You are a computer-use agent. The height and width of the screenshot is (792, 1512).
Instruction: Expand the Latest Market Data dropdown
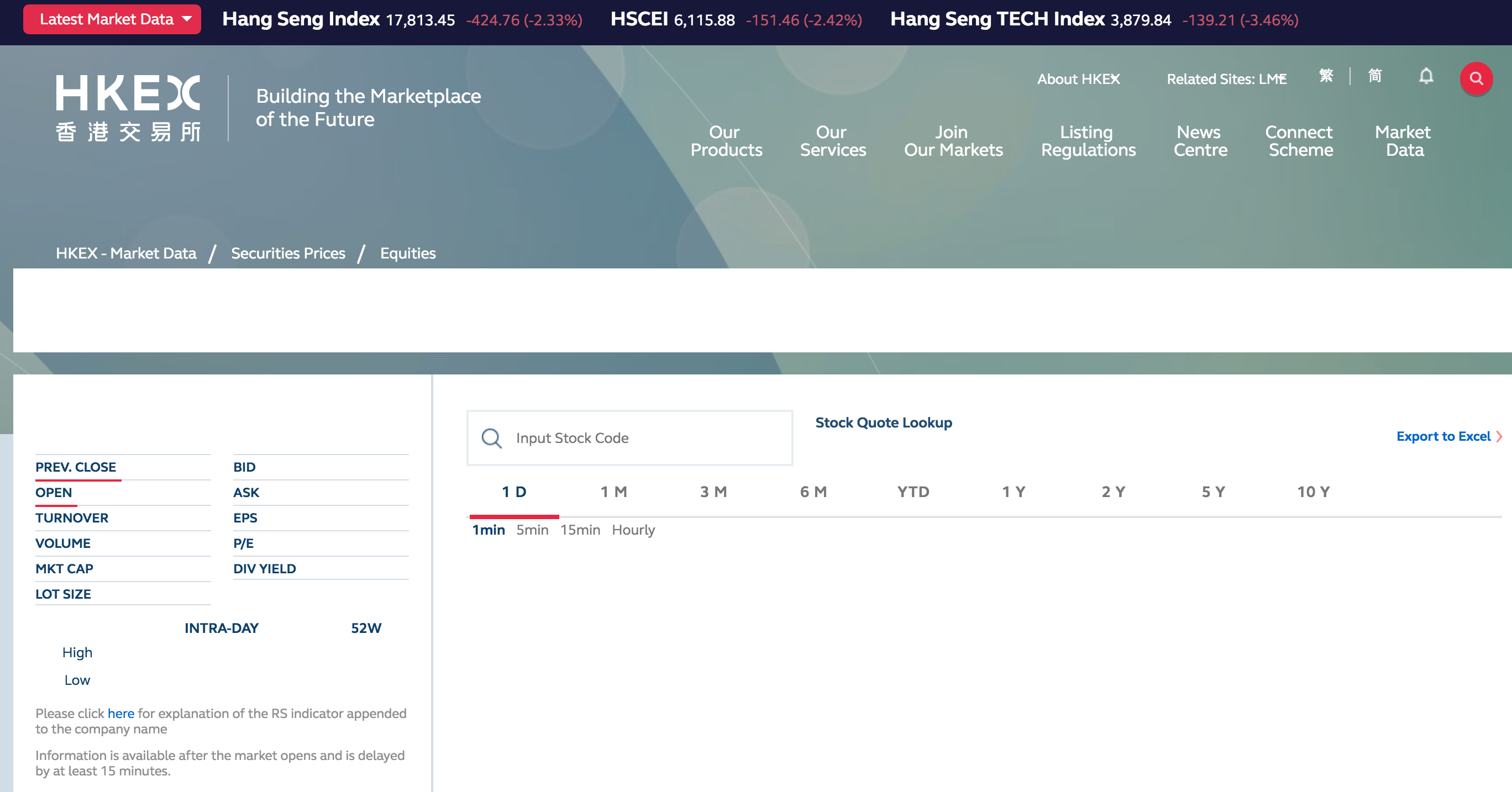tap(112, 19)
